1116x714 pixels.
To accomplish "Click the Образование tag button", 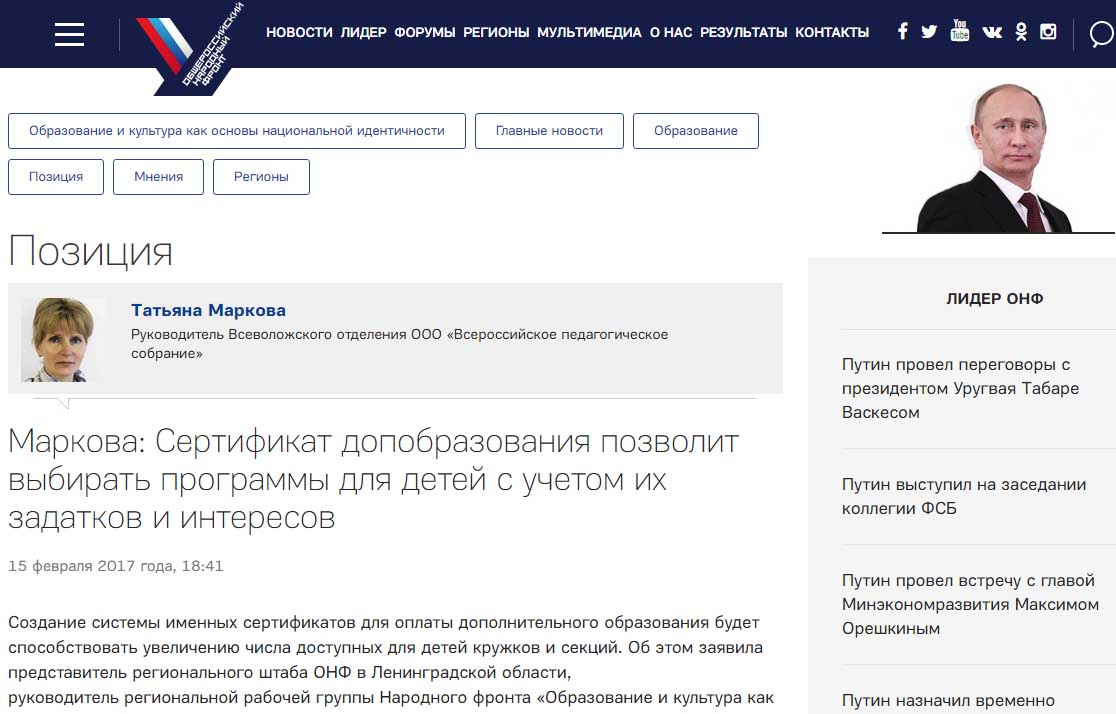I will [696, 131].
